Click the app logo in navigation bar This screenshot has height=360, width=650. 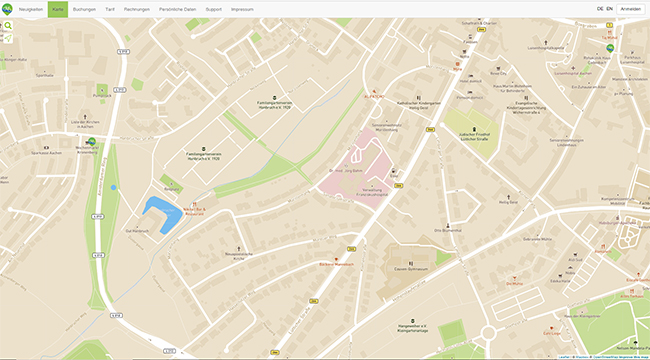(x=7, y=9)
